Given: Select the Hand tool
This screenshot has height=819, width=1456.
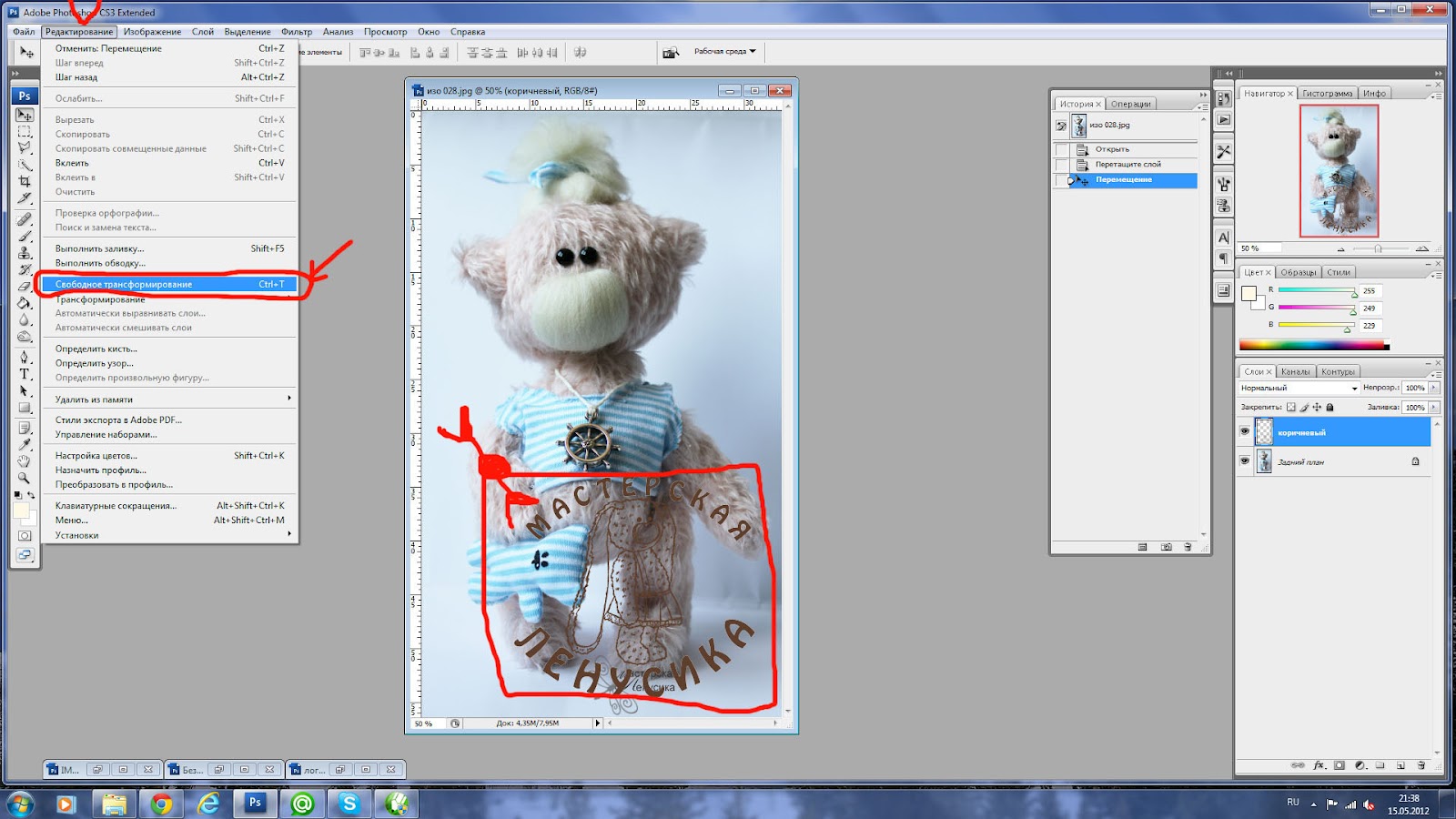Looking at the screenshot, I should (x=25, y=461).
